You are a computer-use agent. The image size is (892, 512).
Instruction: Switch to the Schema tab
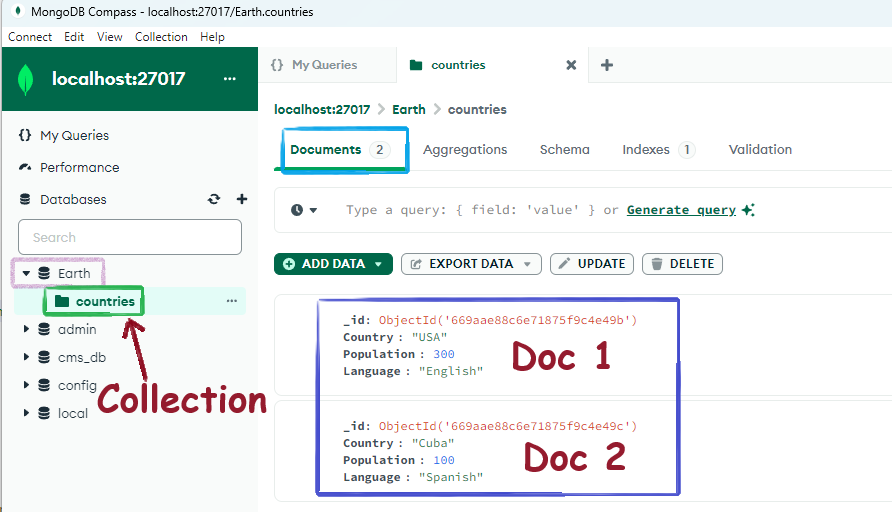point(564,150)
